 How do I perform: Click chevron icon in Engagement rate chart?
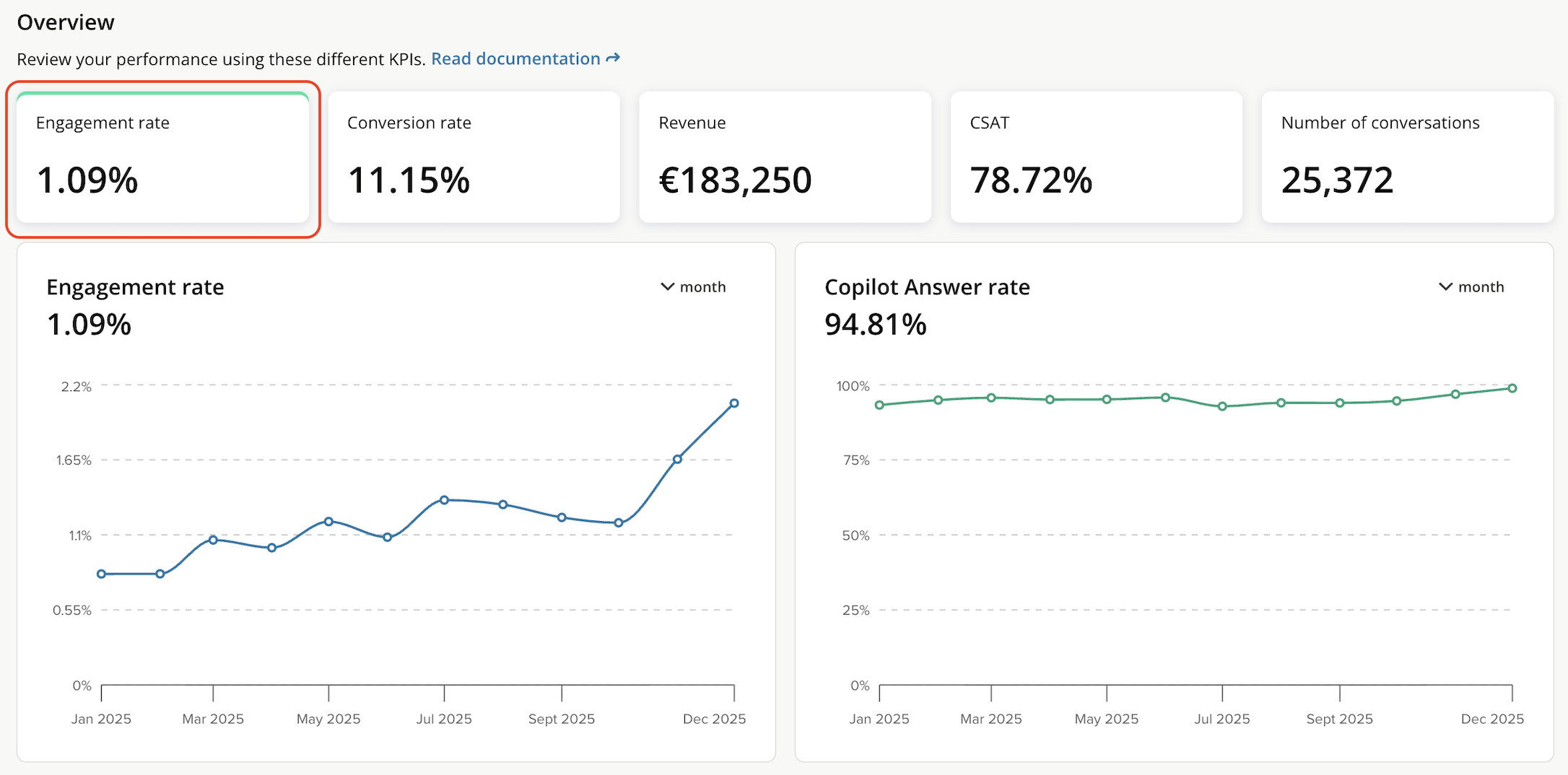(667, 287)
